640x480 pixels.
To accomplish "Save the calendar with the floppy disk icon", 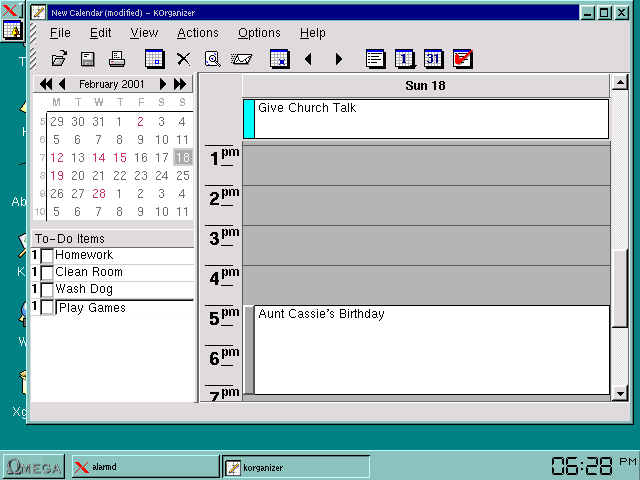I will pyautogui.click(x=87, y=59).
